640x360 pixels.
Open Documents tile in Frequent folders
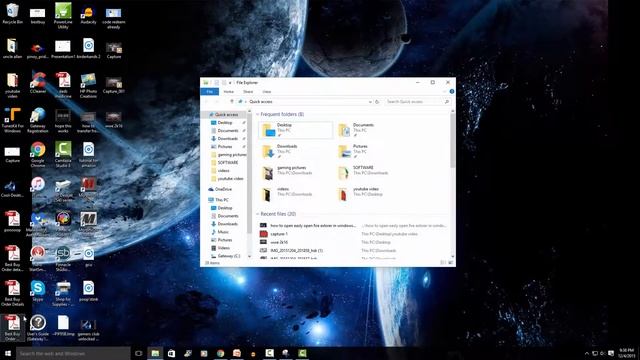click(x=372, y=130)
